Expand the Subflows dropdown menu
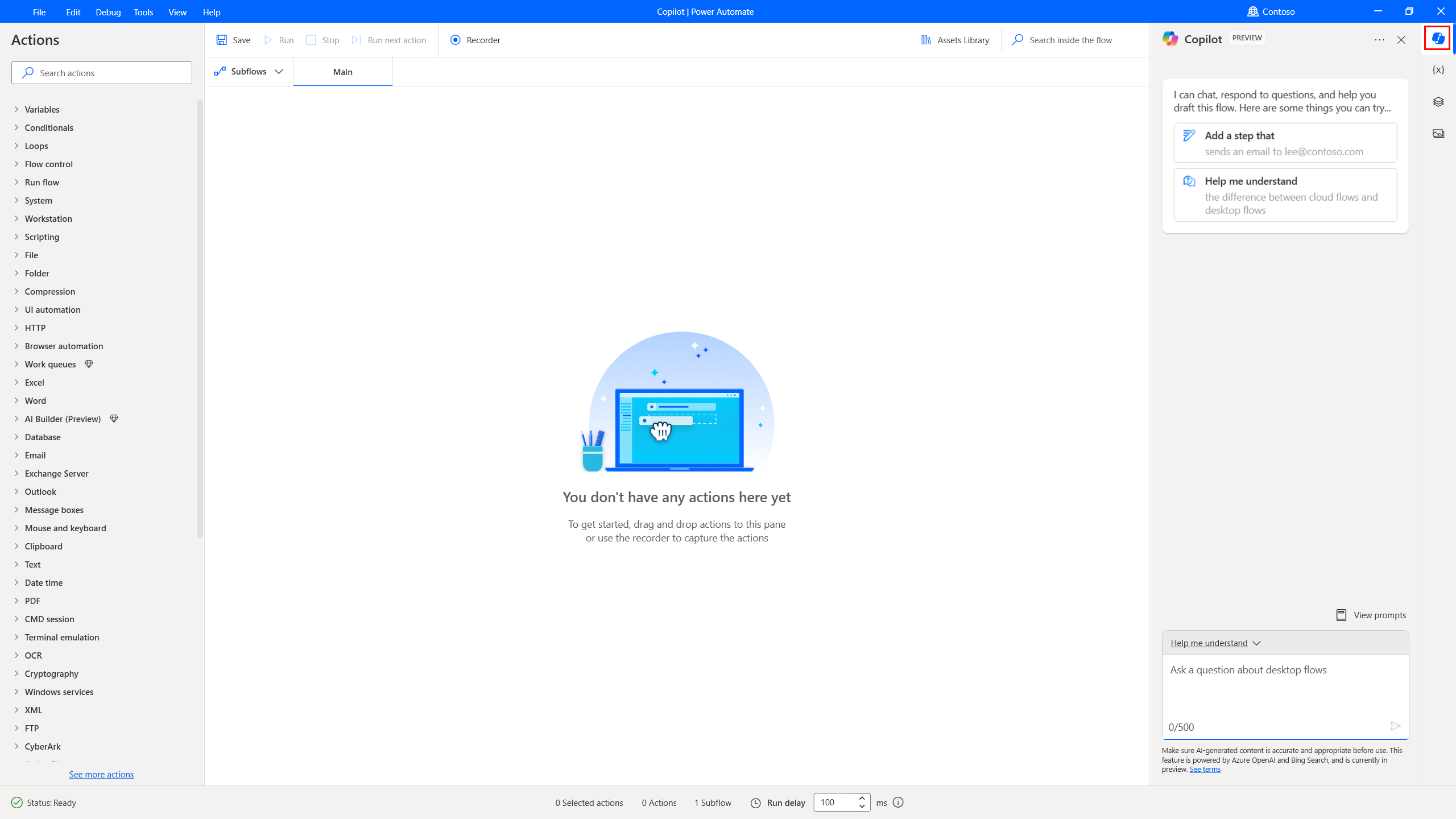The height and width of the screenshot is (819, 1456). click(279, 71)
